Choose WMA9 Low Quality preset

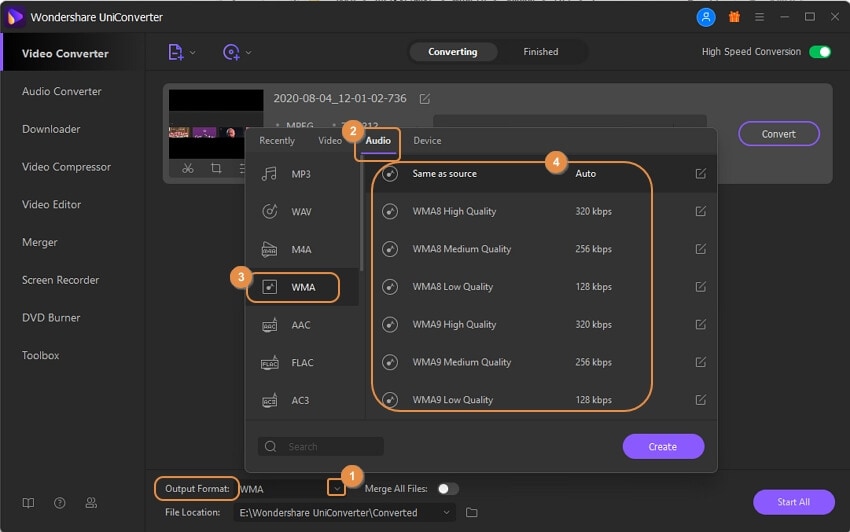pyautogui.click(x=540, y=400)
